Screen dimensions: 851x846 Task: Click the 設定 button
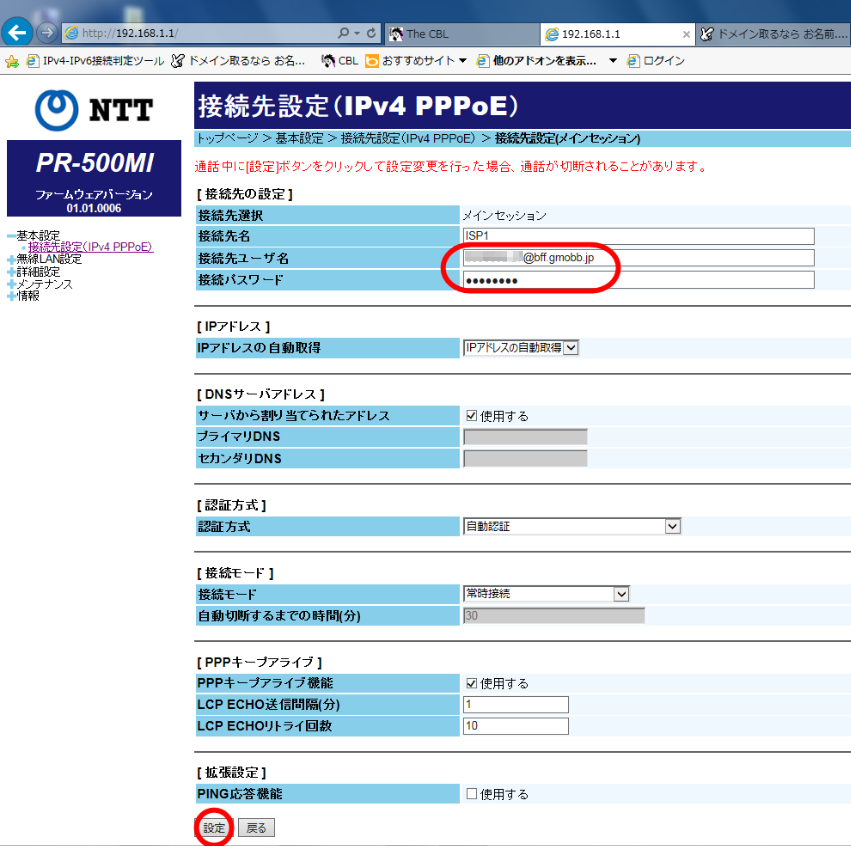213,828
